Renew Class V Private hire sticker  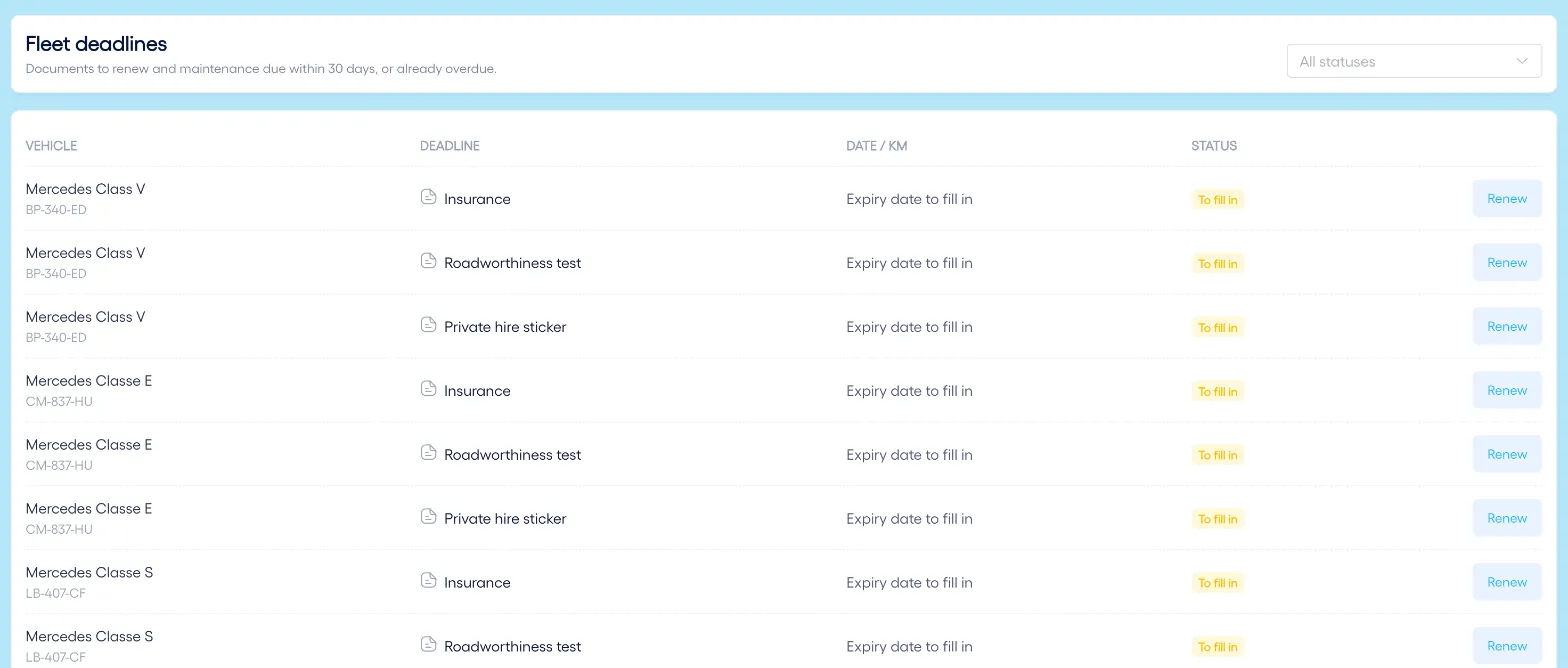click(1507, 326)
